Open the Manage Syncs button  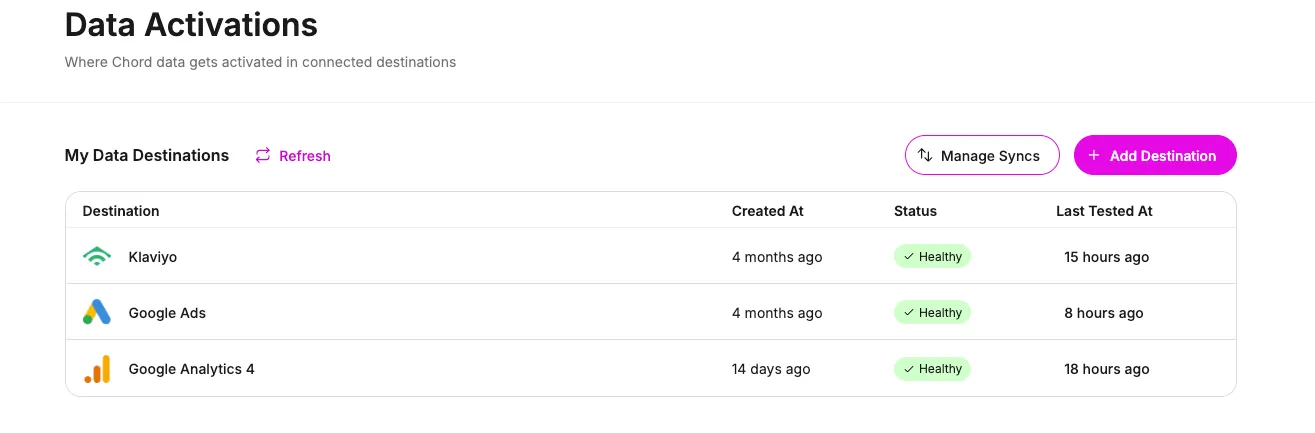coord(982,155)
